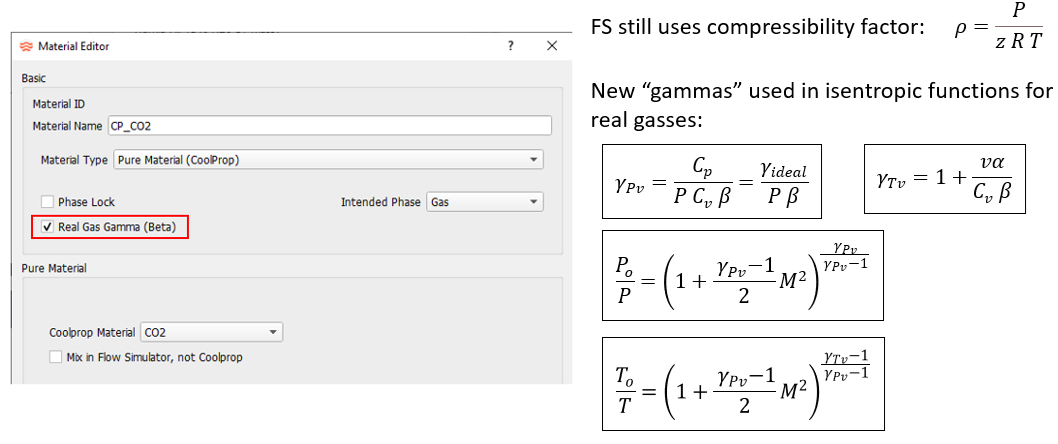Uncheck Real Gas Gamma (Beta)
Image resolution: width=1058 pixels, height=444 pixels.
point(47,227)
